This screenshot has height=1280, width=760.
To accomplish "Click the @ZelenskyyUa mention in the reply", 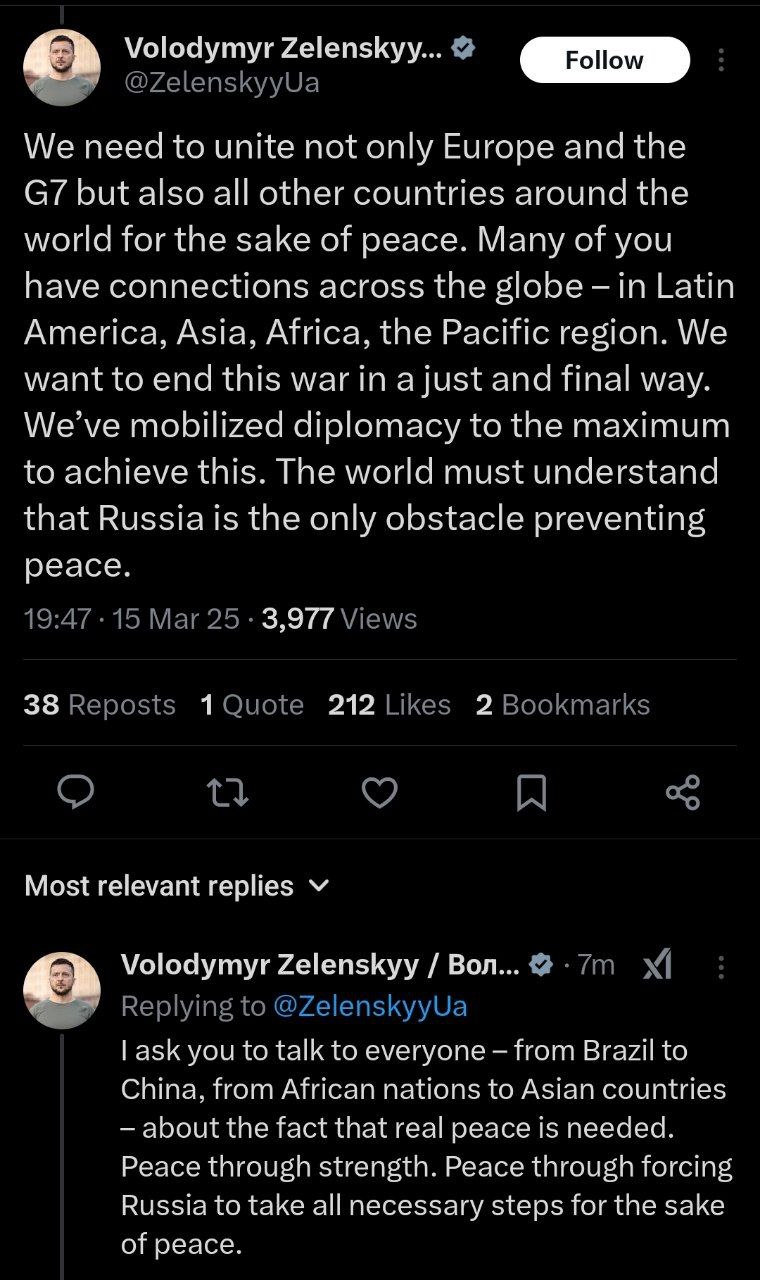I will [370, 1005].
